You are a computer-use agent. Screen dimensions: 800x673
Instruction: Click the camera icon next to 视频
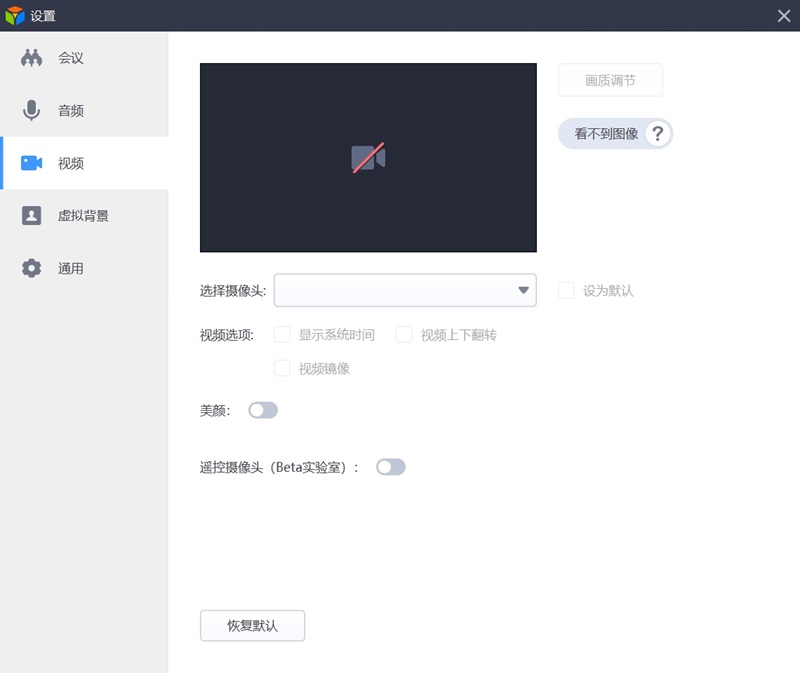pyautogui.click(x=33, y=163)
